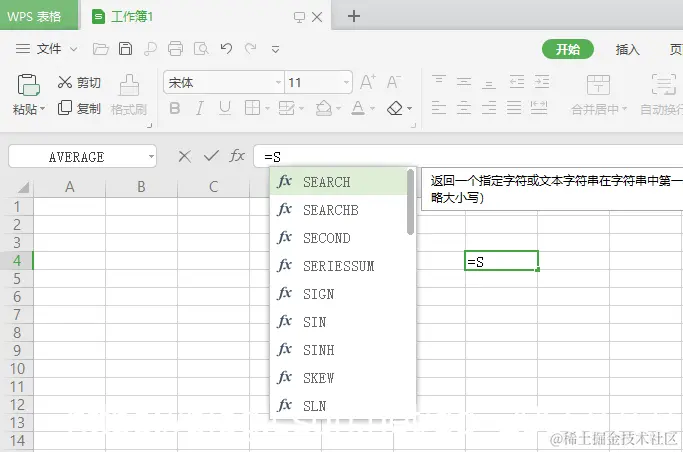
Task: Decrease font size with A- icon
Action: pyautogui.click(x=394, y=82)
